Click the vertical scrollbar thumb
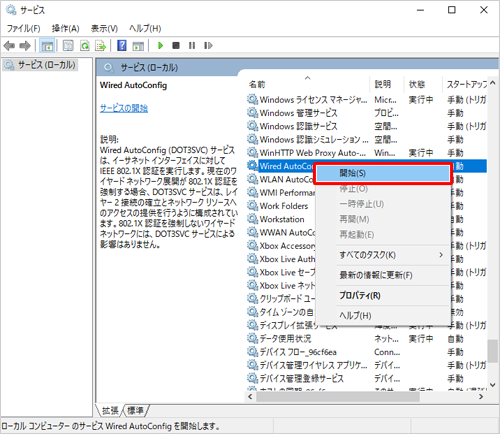Image resolution: width=500 pixels, height=434 pixels. (x=493, y=351)
